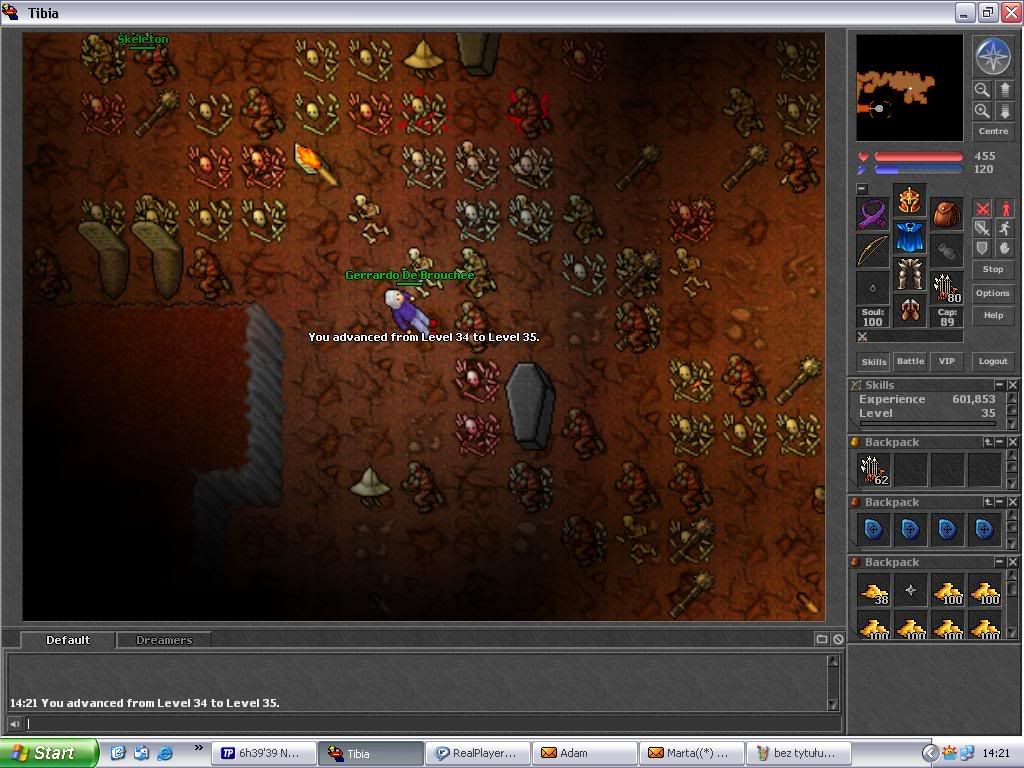Go up a container in arrows Backpack

tap(988, 442)
